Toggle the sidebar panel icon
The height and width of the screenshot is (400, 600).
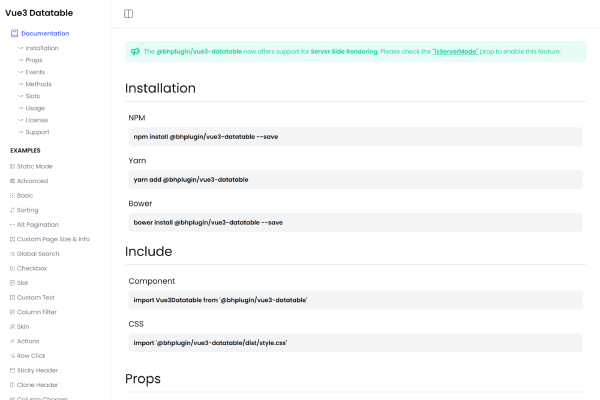129,14
